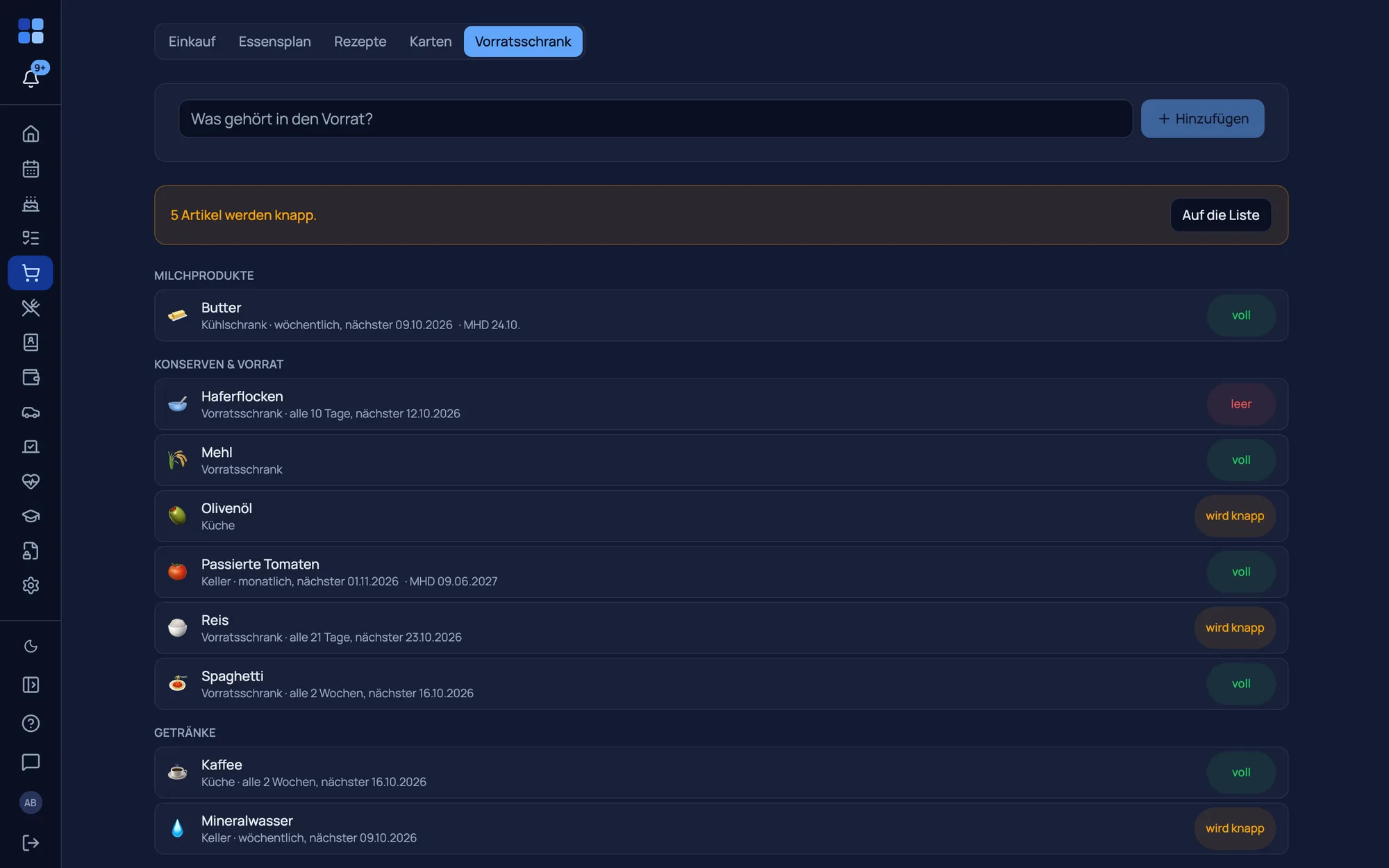This screenshot has height=868, width=1389.
Task: Open the car icon in sidebar
Action: click(31, 412)
